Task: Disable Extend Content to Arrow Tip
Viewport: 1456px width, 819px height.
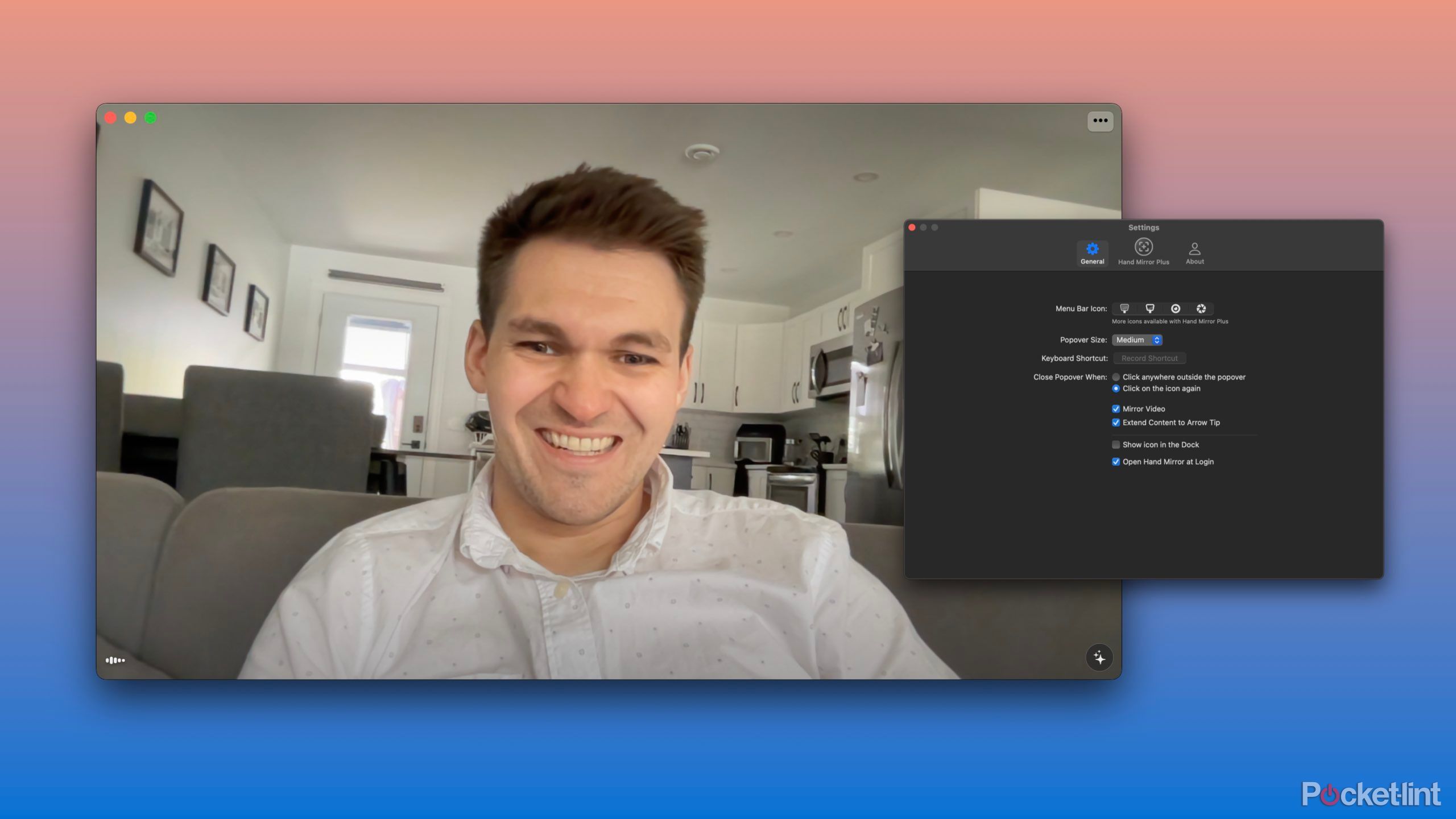Action: pyautogui.click(x=1116, y=423)
